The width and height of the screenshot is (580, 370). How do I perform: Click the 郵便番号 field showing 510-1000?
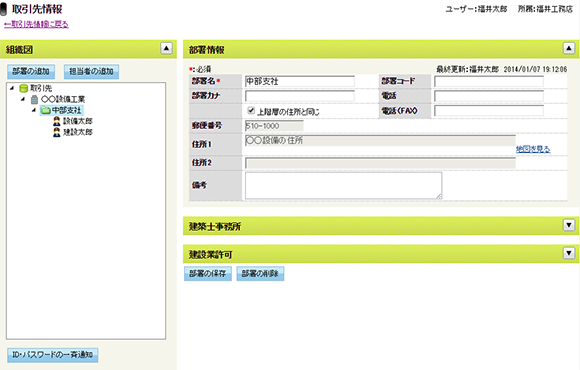click(274, 126)
